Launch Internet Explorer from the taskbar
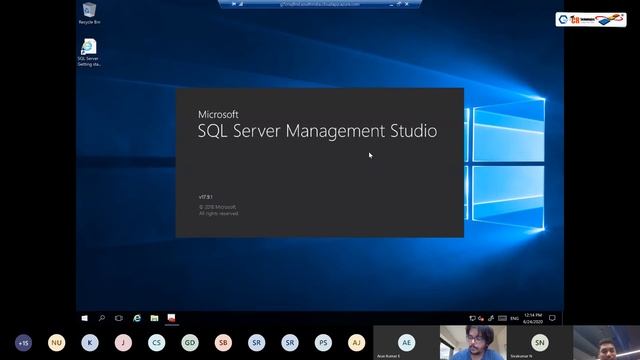 137,318
